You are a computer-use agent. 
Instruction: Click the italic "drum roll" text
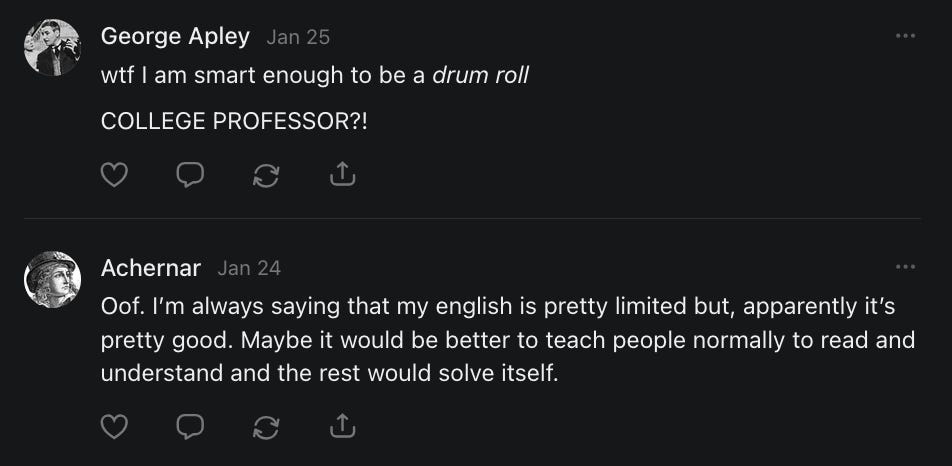point(480,76)
